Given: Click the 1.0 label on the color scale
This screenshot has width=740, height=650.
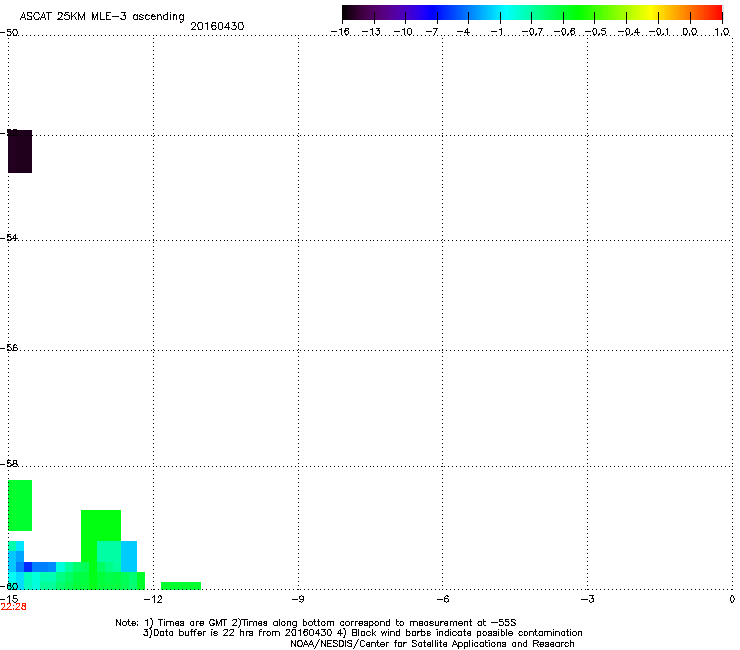Looking at the screenshot, I should [722, 32].
